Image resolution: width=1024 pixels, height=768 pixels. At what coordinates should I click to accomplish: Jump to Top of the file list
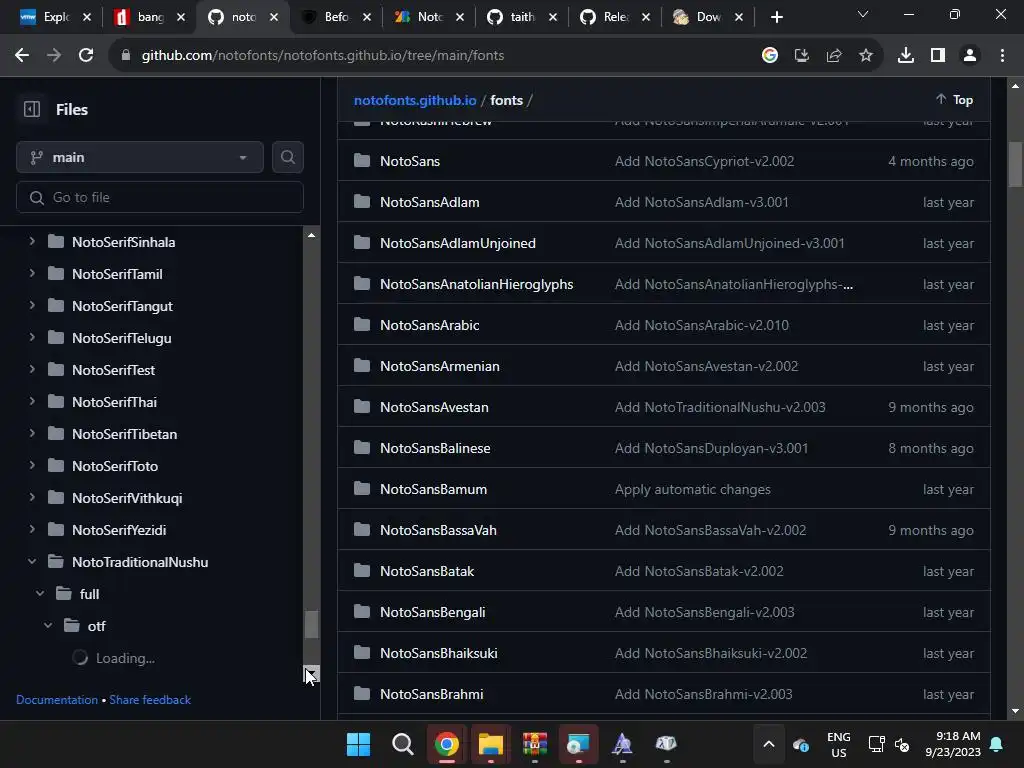[x=954, y=99]
